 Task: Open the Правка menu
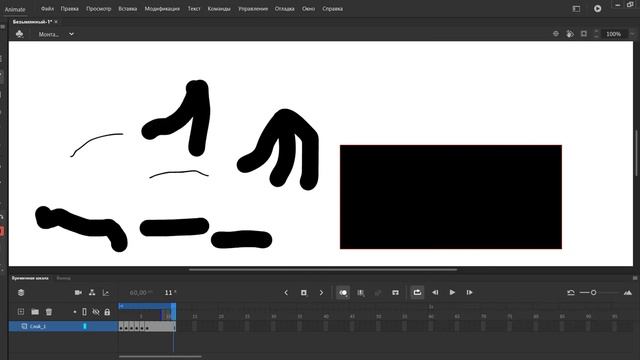pos(69,9)
